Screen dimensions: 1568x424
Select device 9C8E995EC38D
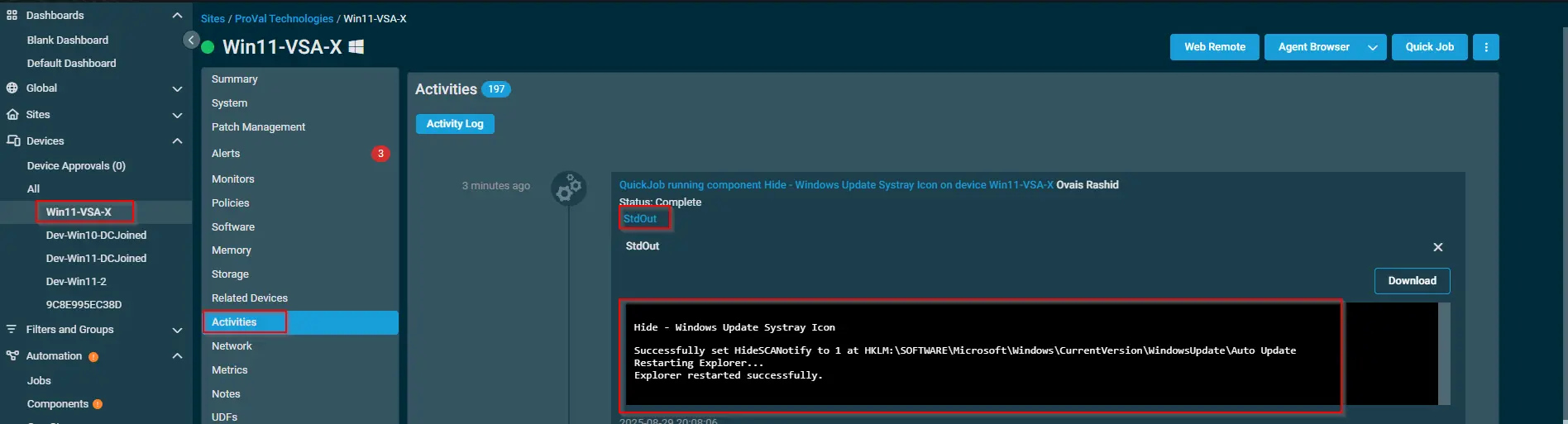pyautogui.click(x=84, y=305)
